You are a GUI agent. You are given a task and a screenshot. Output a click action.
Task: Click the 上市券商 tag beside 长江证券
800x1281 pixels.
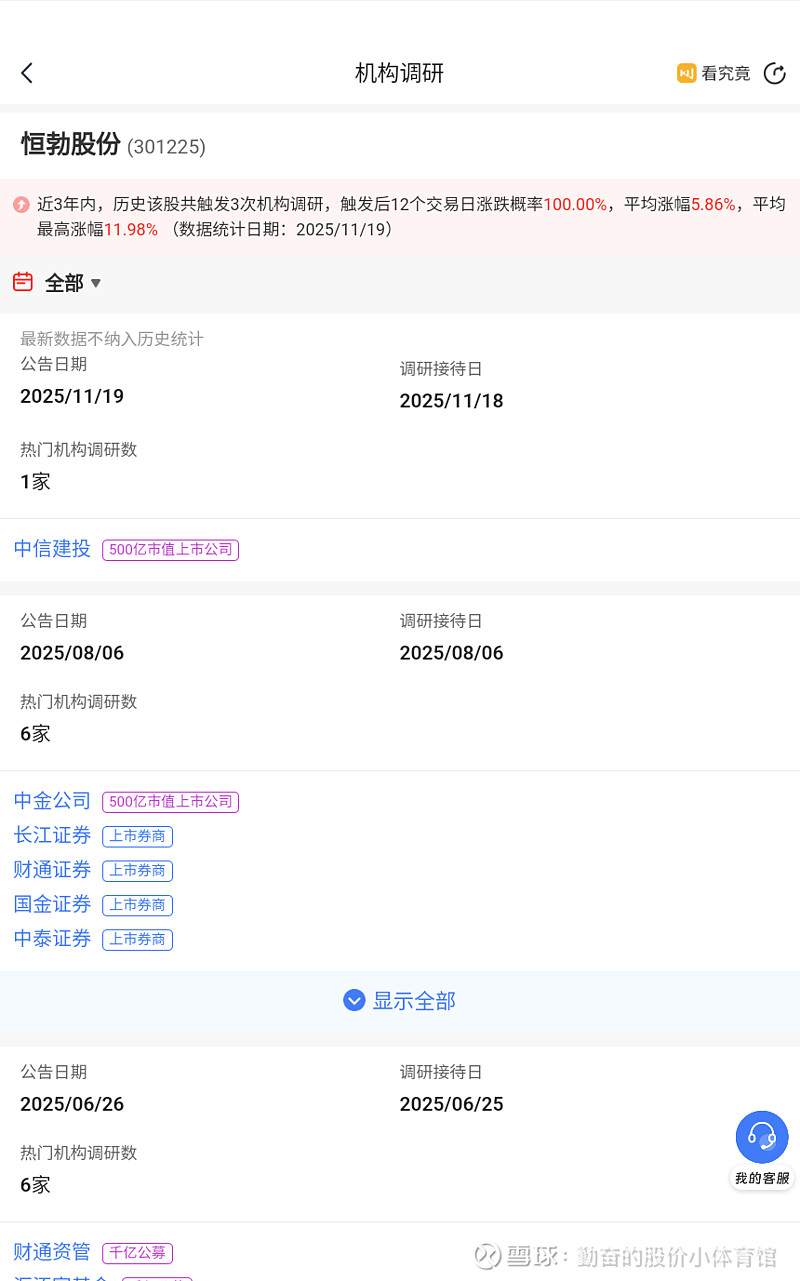pos(137,836)
